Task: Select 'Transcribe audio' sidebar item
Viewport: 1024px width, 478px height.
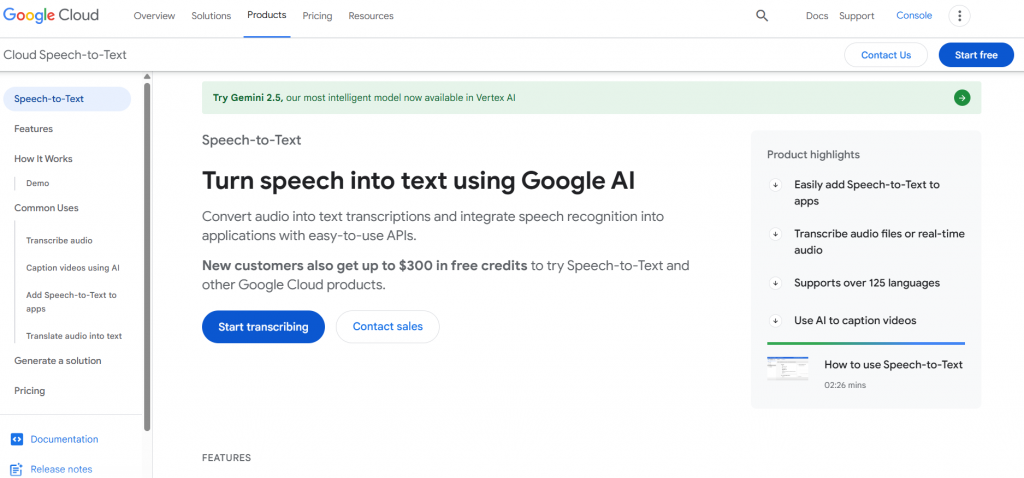Action: pyautogui.click(x=59, y=240)
